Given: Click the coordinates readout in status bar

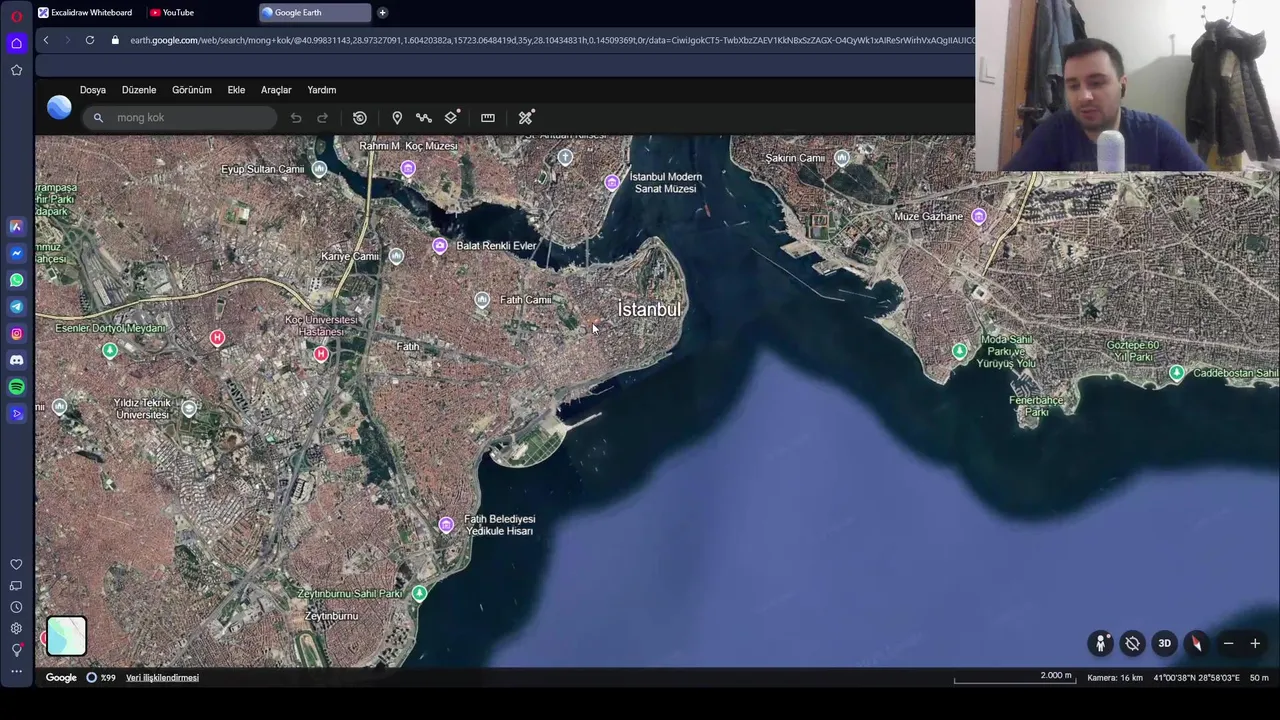Looking at the screenshot, I should [x=1197, y=678].
